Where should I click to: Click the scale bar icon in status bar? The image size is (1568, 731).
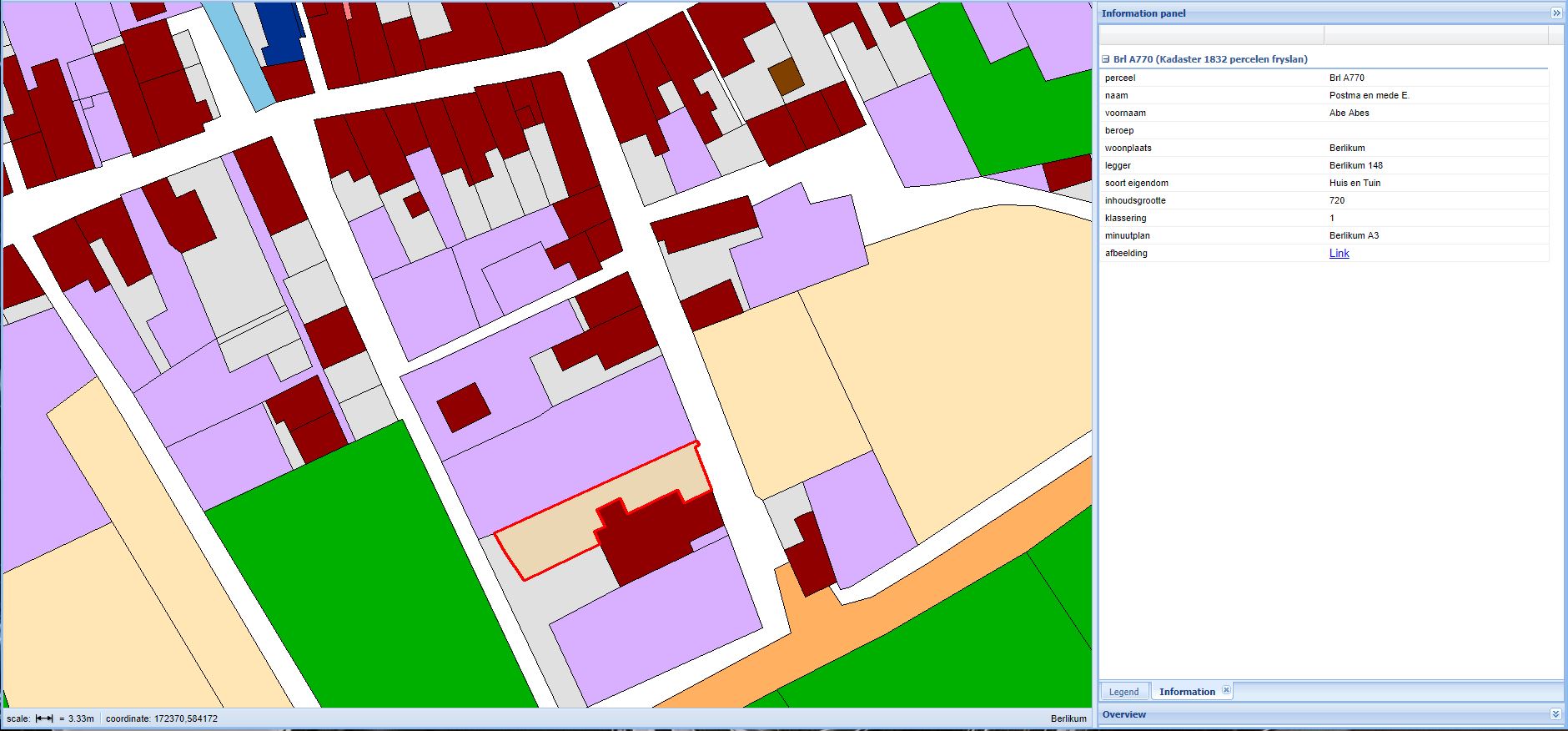44,718
